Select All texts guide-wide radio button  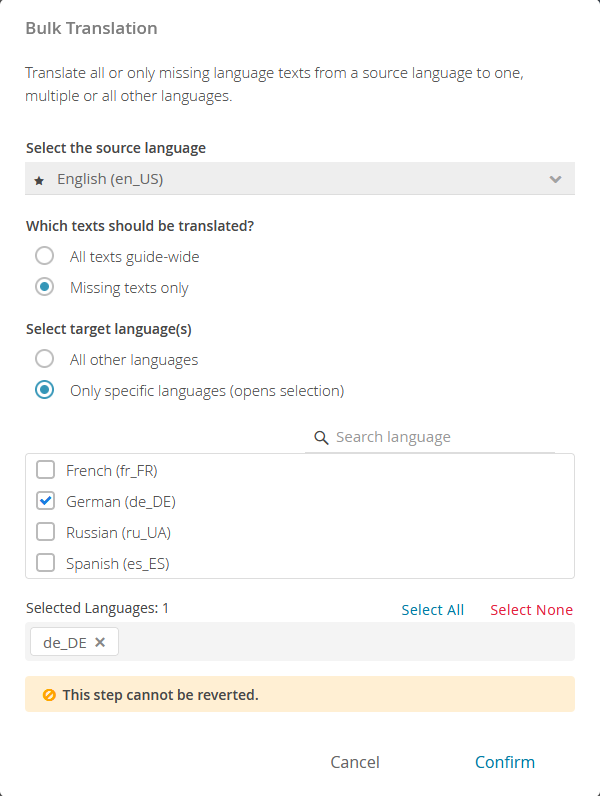45,256
